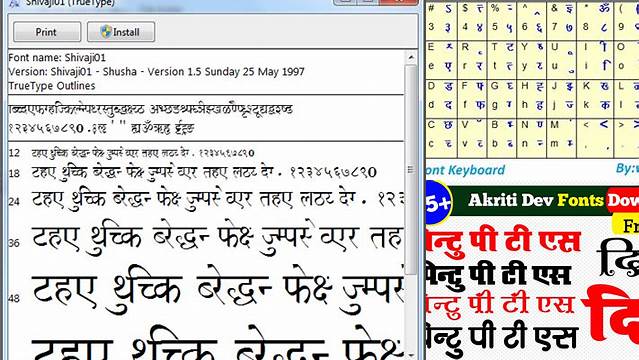Click the size label 12 sample row
This screenshot has height=360, width=639.
tap(132, 153)
